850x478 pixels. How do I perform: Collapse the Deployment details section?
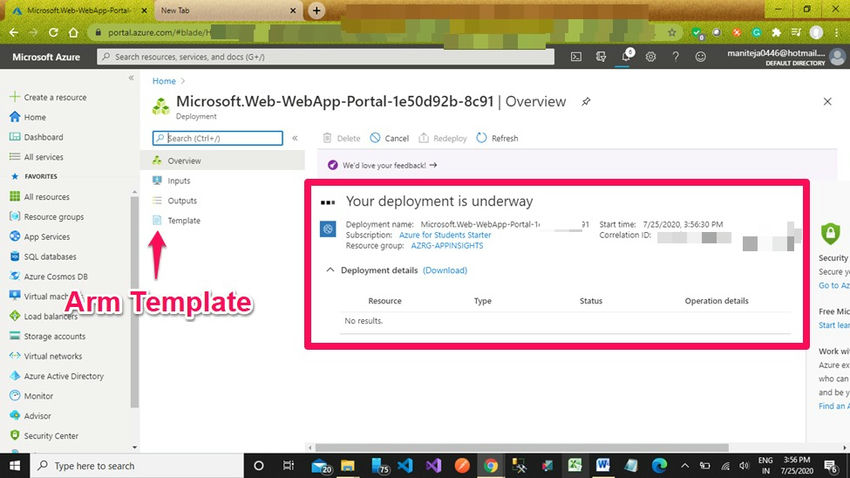330,269
